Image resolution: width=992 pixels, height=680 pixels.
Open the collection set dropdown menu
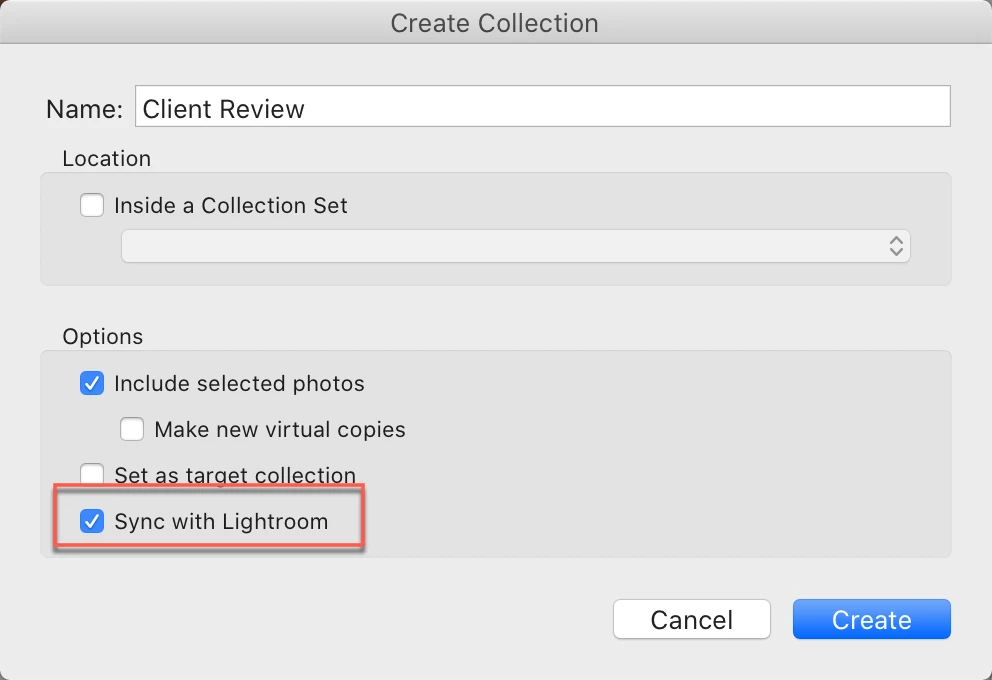click(x=516, y=246)
